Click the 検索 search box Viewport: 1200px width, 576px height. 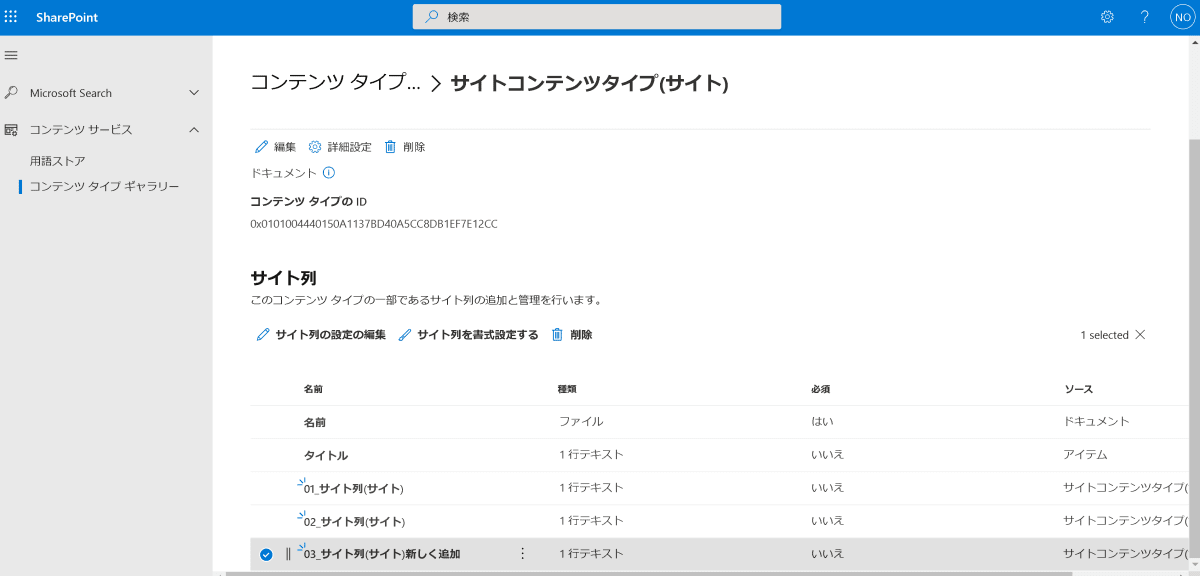[x=597, y=17]
